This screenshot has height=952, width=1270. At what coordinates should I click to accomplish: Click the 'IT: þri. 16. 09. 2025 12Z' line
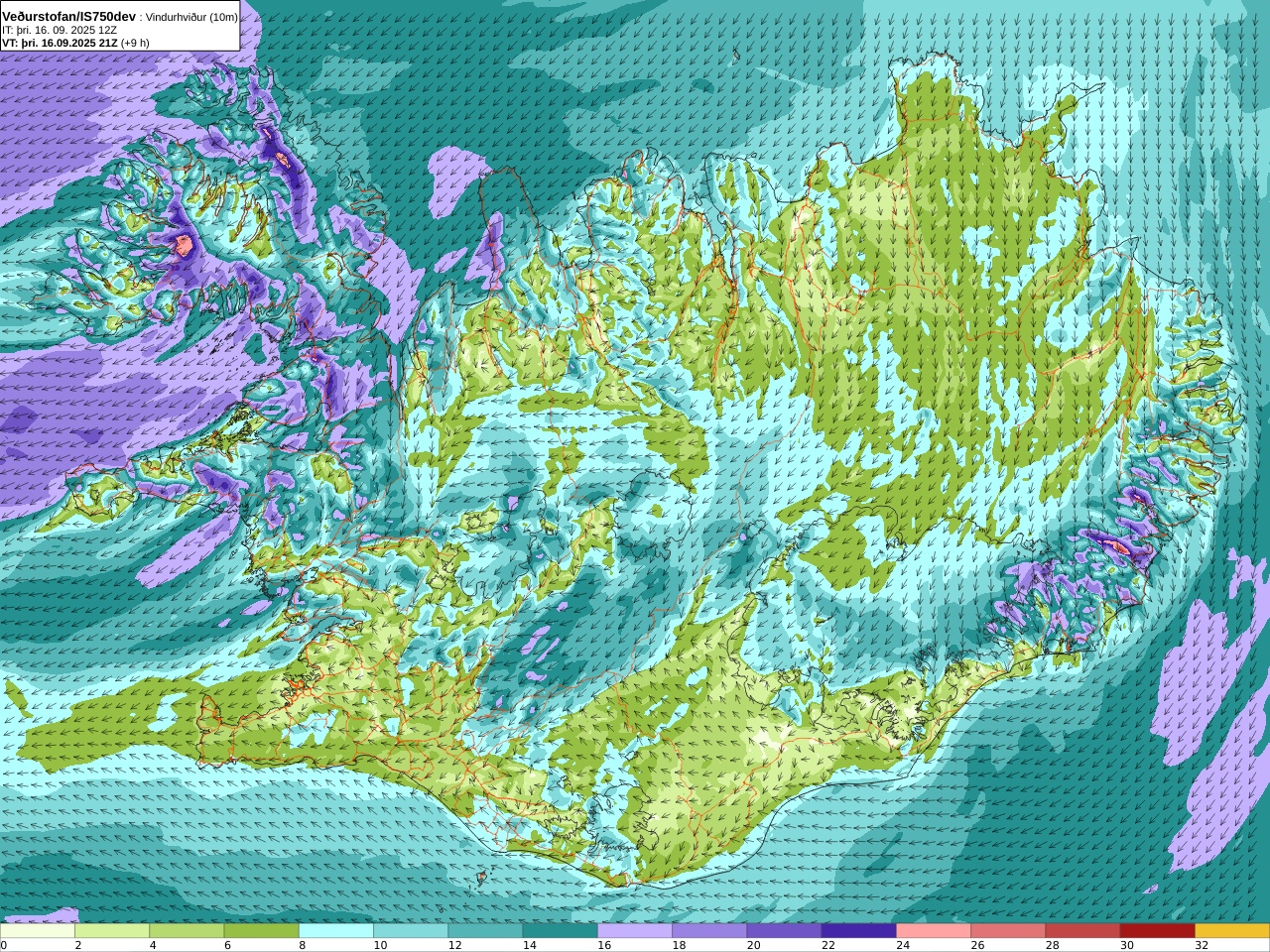(61, 31)
